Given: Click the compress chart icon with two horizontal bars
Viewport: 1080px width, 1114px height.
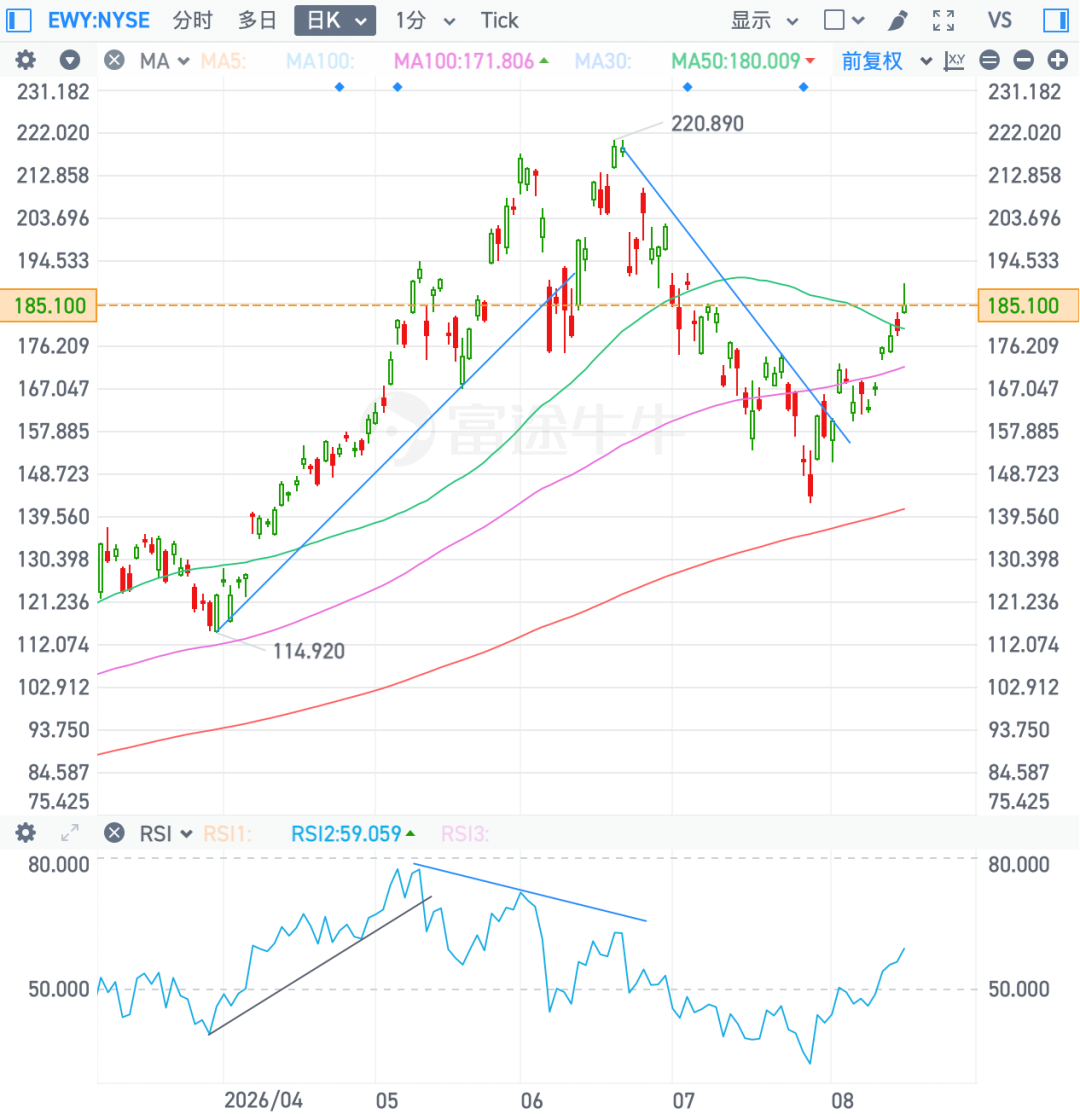Looking at the screenshot, I should (x=989, y=60).
